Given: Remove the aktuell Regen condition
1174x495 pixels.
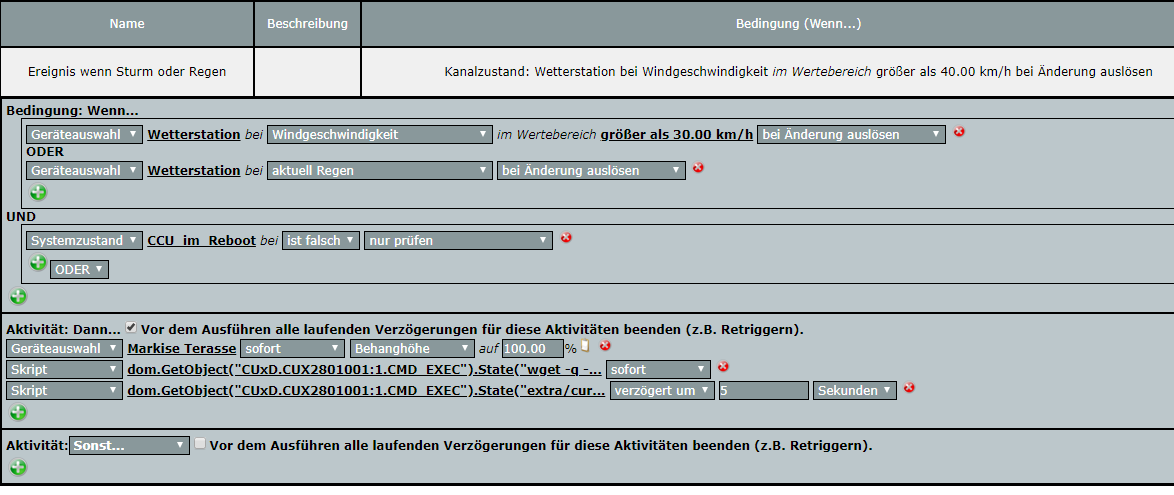Looking at the screenshot, I should pyautogui.click(x=698, y=168).
